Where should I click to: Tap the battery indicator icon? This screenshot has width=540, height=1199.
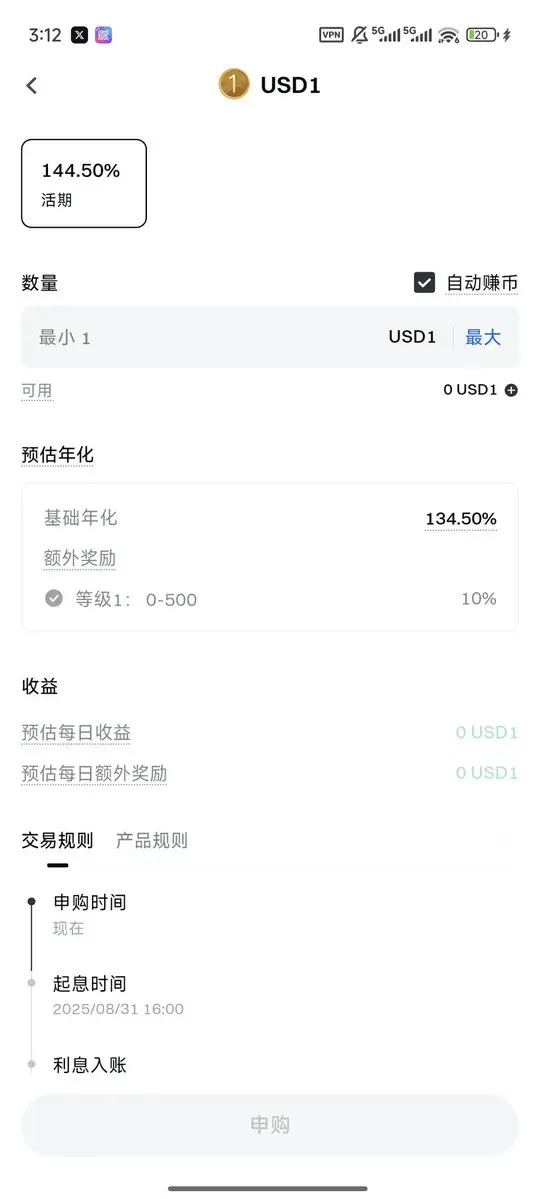[483, 35]
